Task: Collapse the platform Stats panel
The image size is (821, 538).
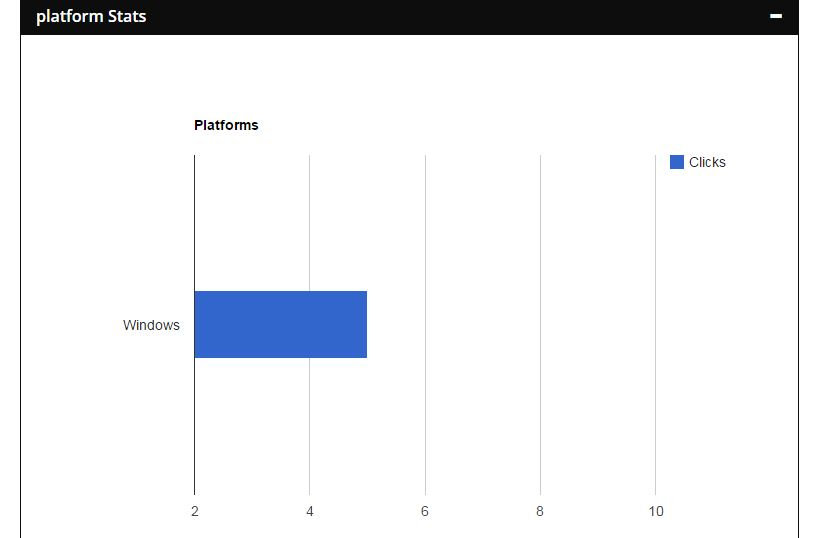Action: pyautogui.click(x=776, y=16)
